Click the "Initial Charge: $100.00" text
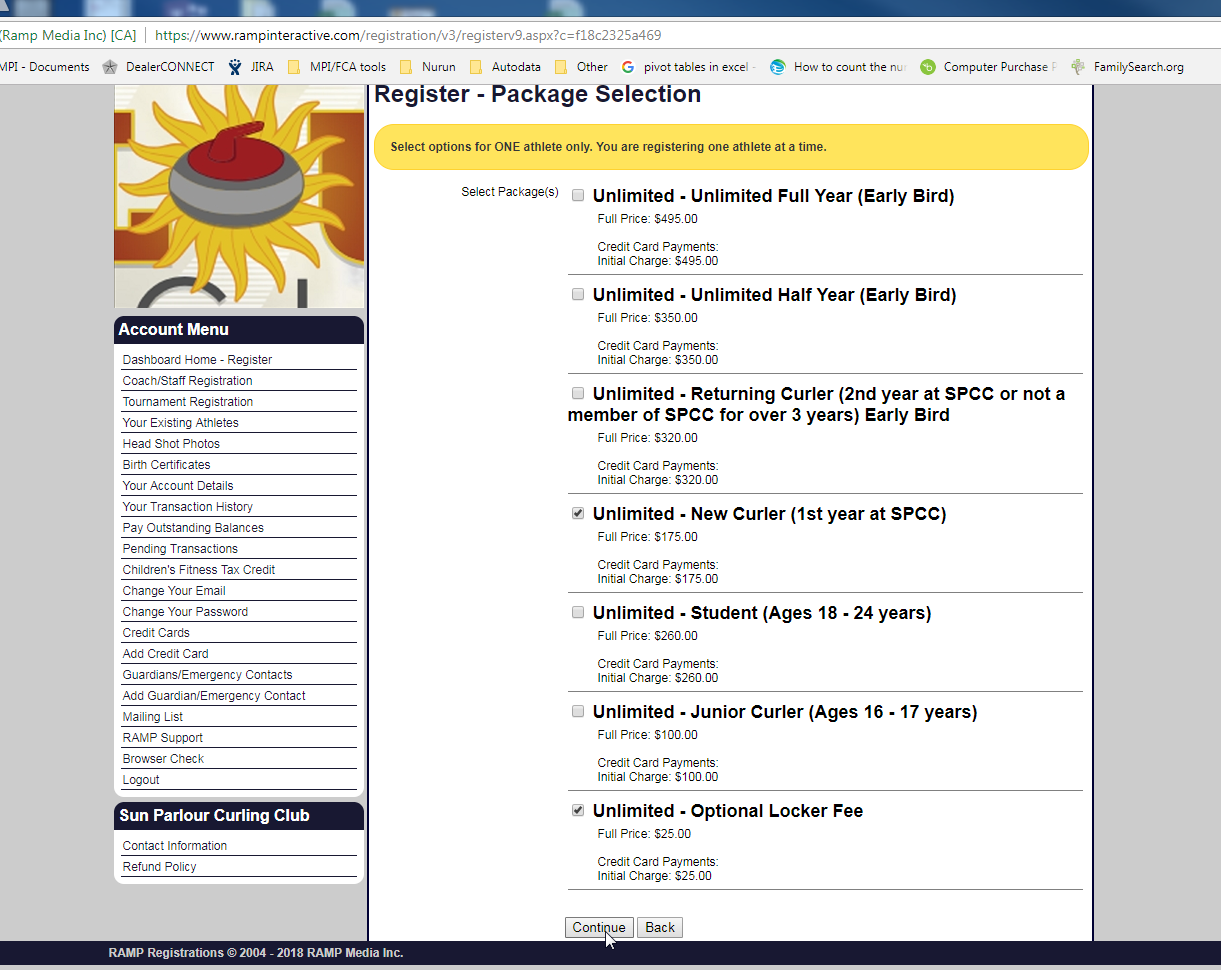The height and width of the screenshot is (970, 1221). click(658, 777)
